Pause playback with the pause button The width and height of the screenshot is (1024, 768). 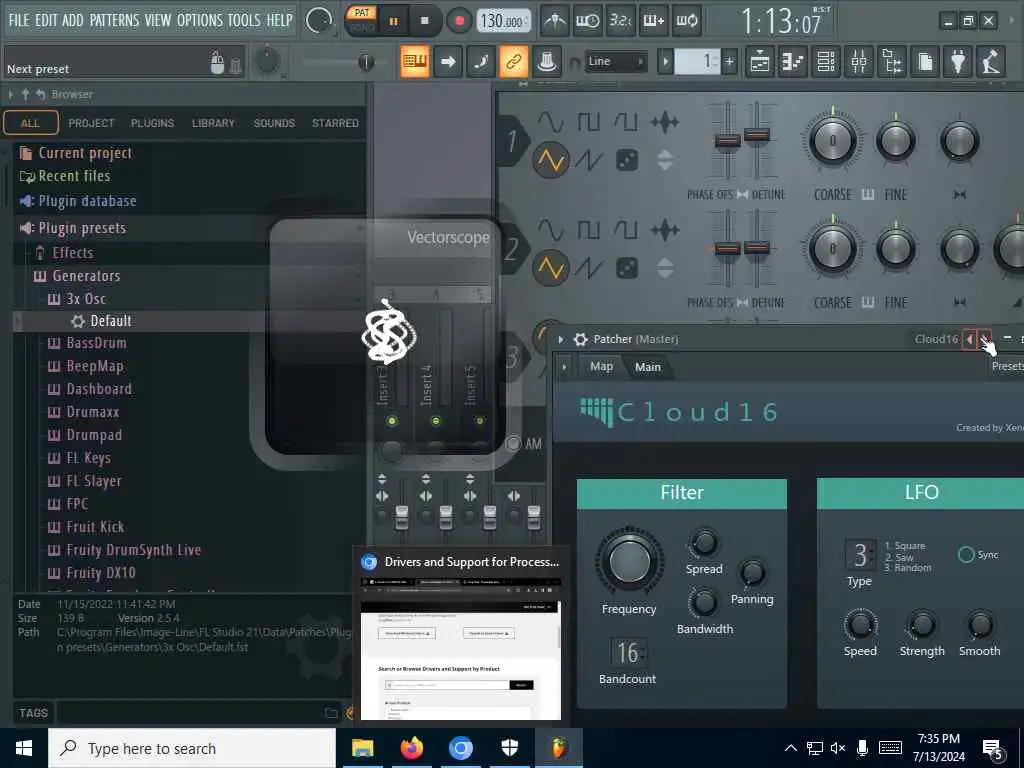393,21
